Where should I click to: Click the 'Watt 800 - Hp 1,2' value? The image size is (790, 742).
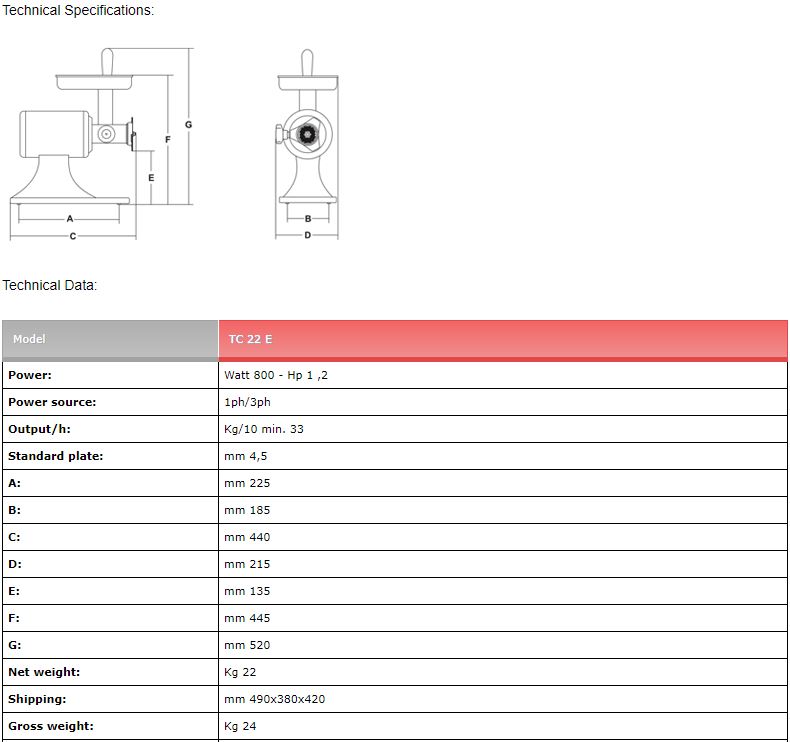click(276, 375)
